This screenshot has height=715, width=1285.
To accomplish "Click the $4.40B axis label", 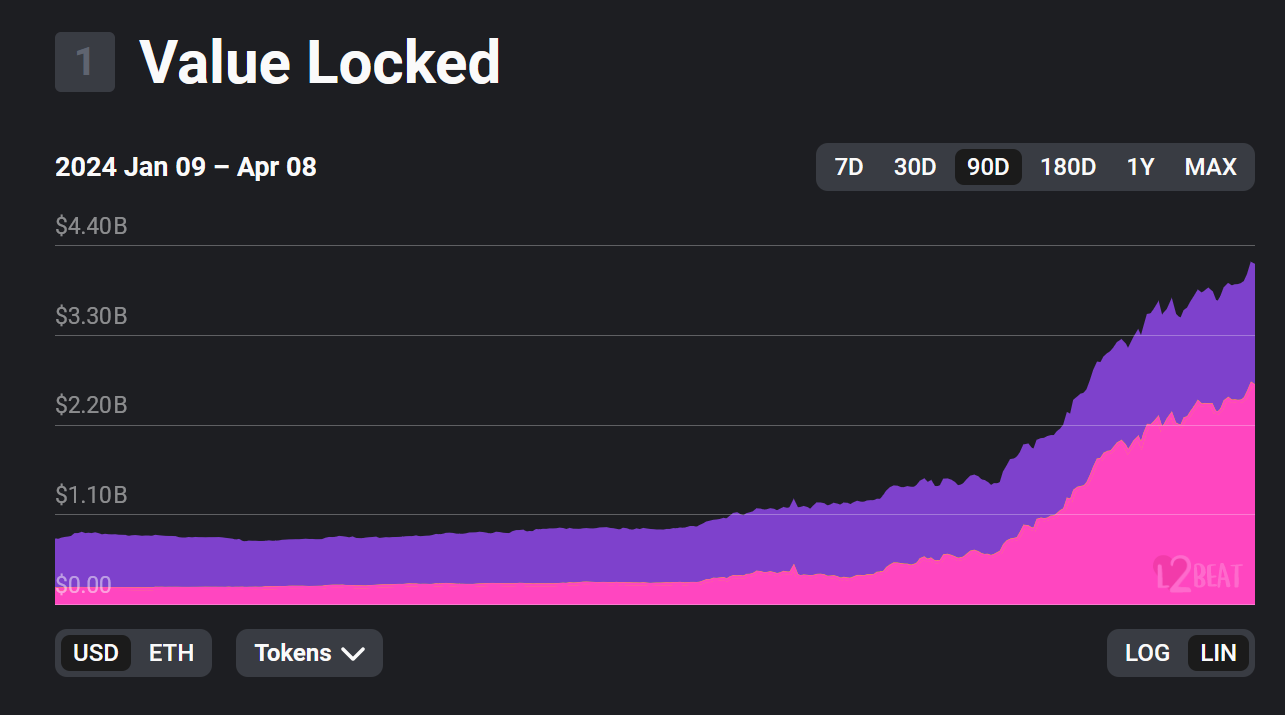I will tap(90, 226).
